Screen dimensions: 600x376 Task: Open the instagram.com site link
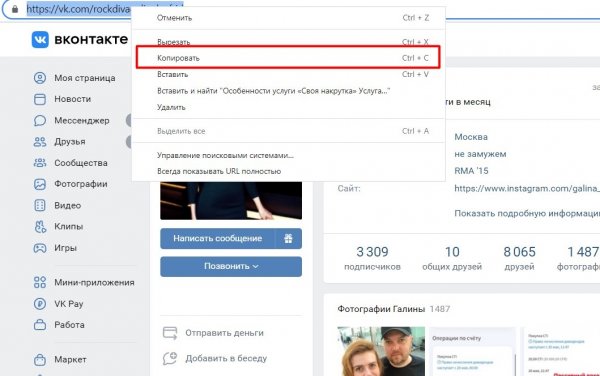pos(527,189)
